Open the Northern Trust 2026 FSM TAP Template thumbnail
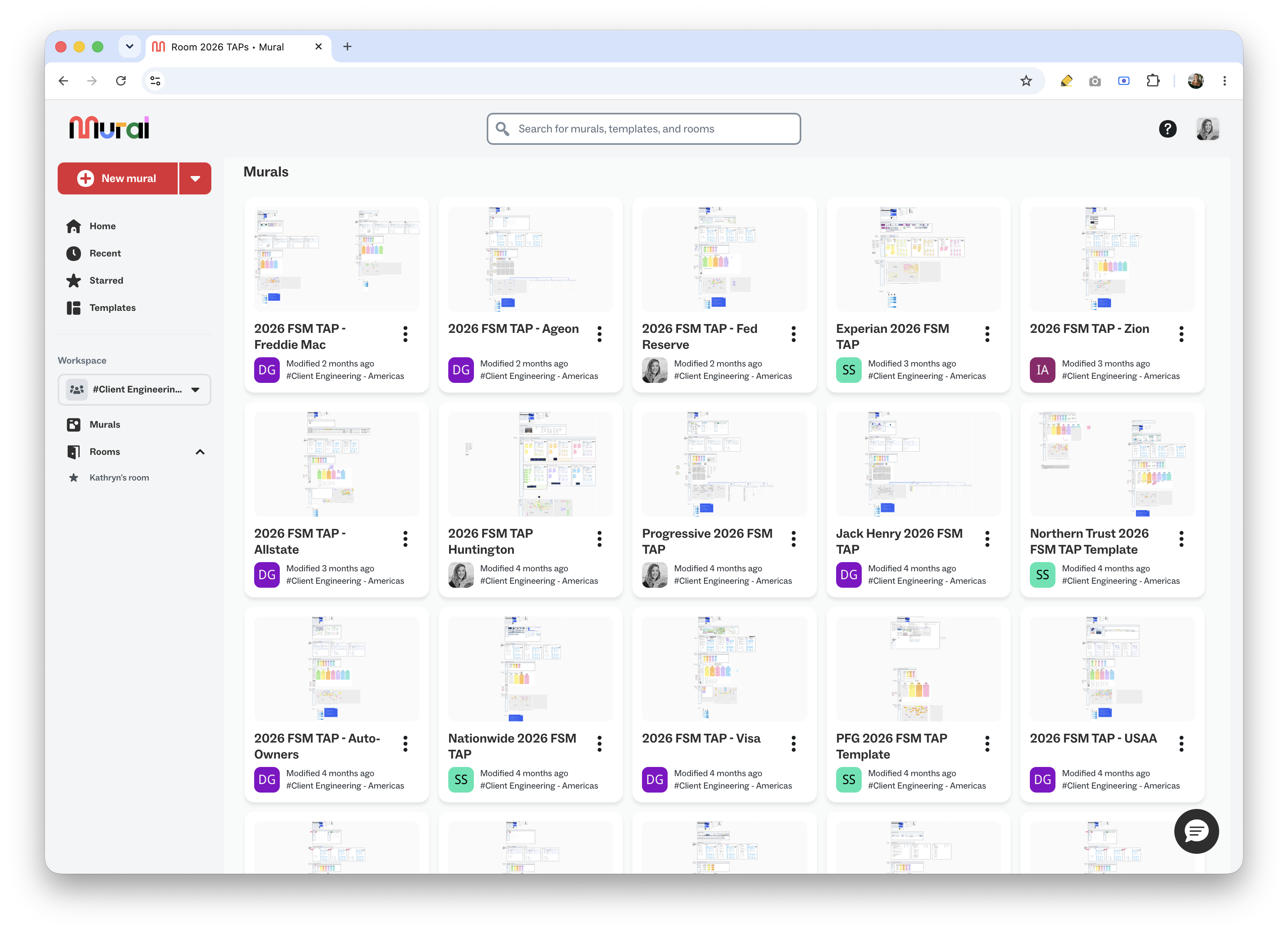Viewport: 1288px width, 933px height. [x=1112, y=464]
